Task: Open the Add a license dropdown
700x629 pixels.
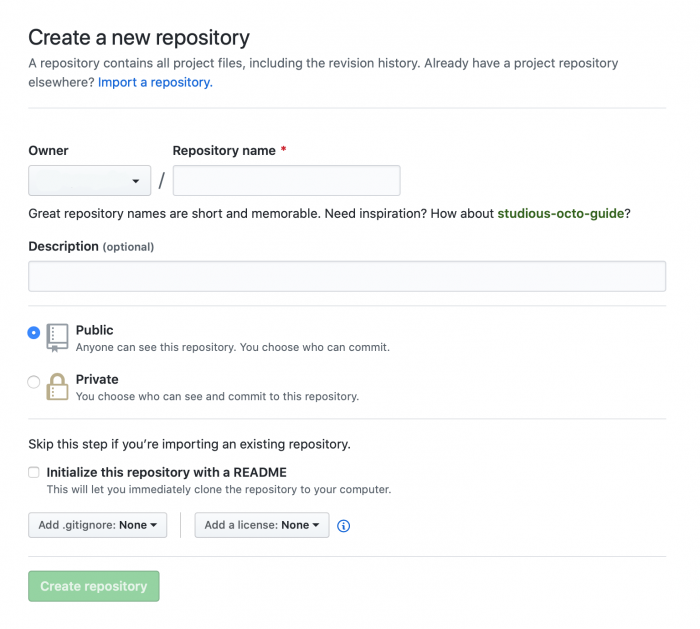Action: pyautogui.click(x=262, y=525)
